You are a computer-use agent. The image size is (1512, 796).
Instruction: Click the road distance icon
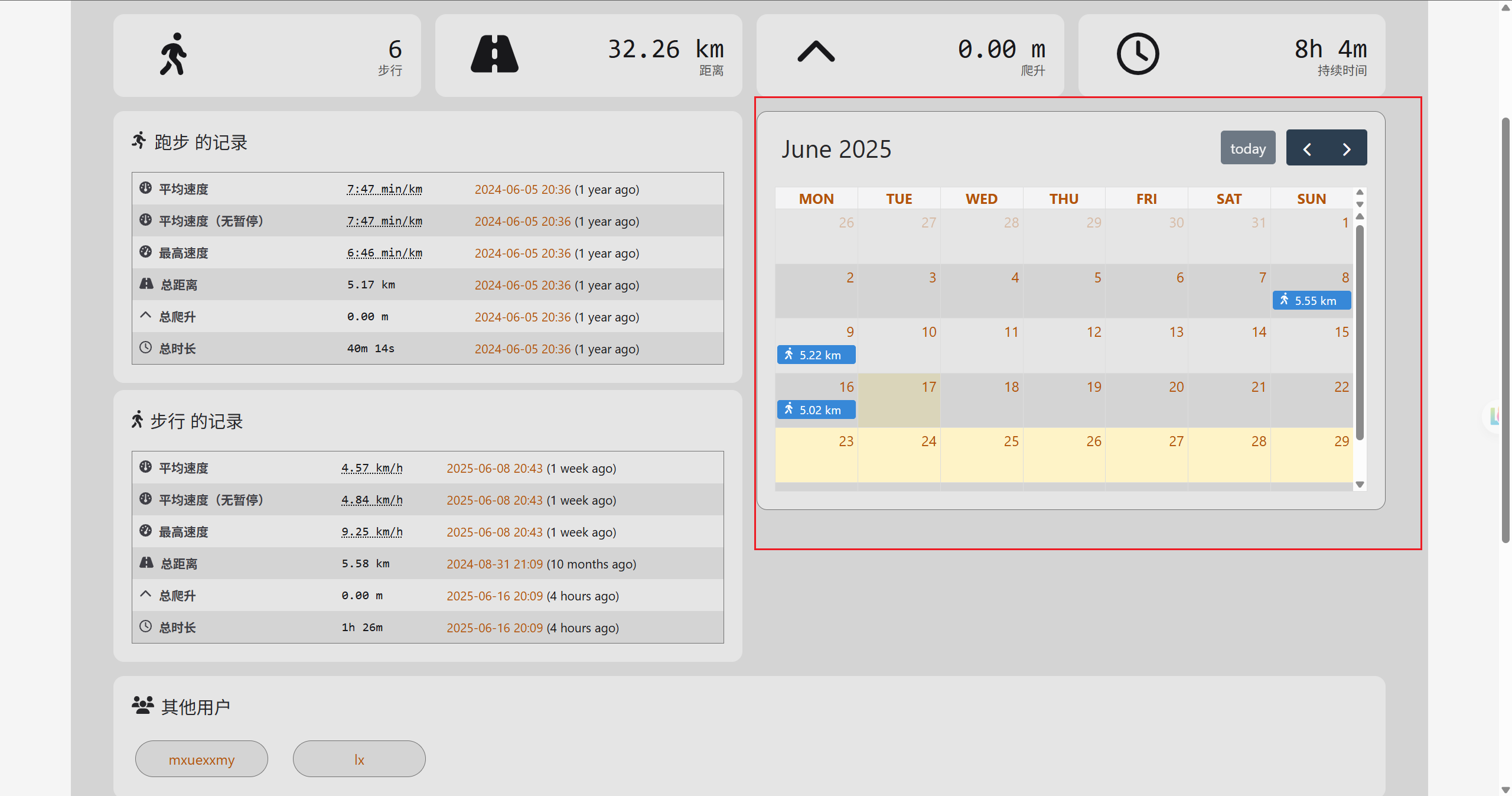(494, 54)
